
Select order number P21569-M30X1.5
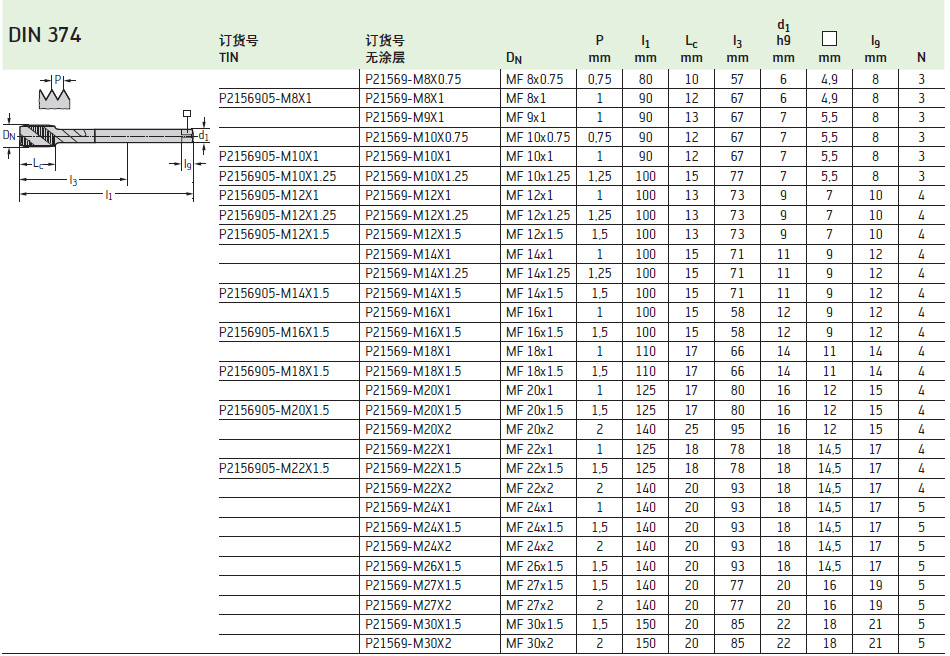(x=413, y=625)
